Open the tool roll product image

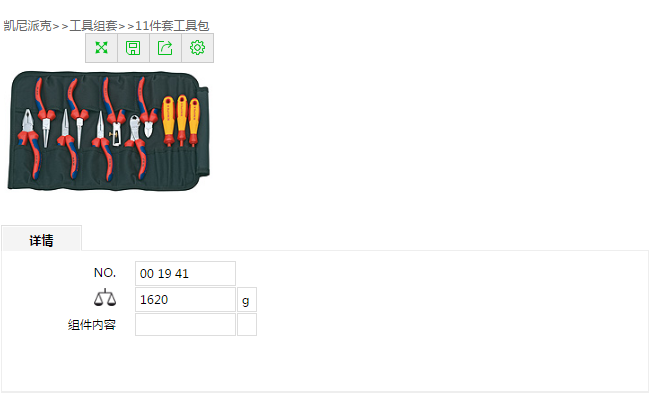pos(108,131)
